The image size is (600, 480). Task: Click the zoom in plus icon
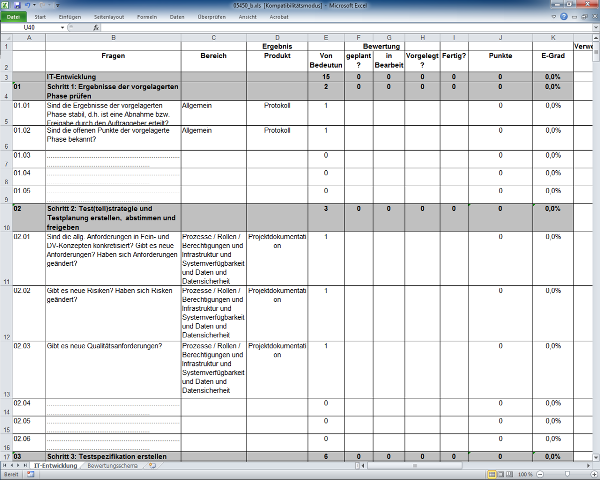(x=593, y=475)
